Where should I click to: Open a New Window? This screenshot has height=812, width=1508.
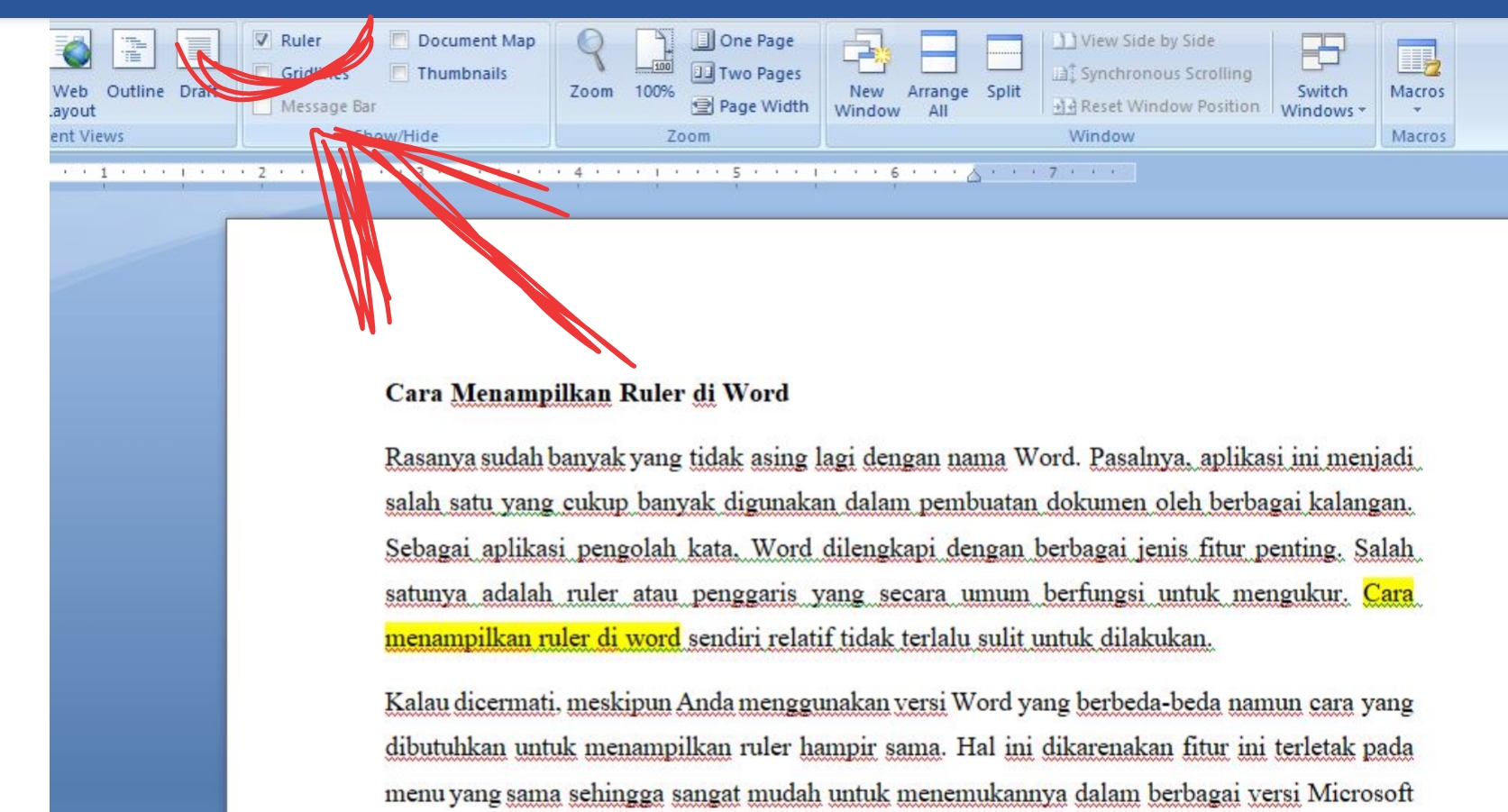867,74
